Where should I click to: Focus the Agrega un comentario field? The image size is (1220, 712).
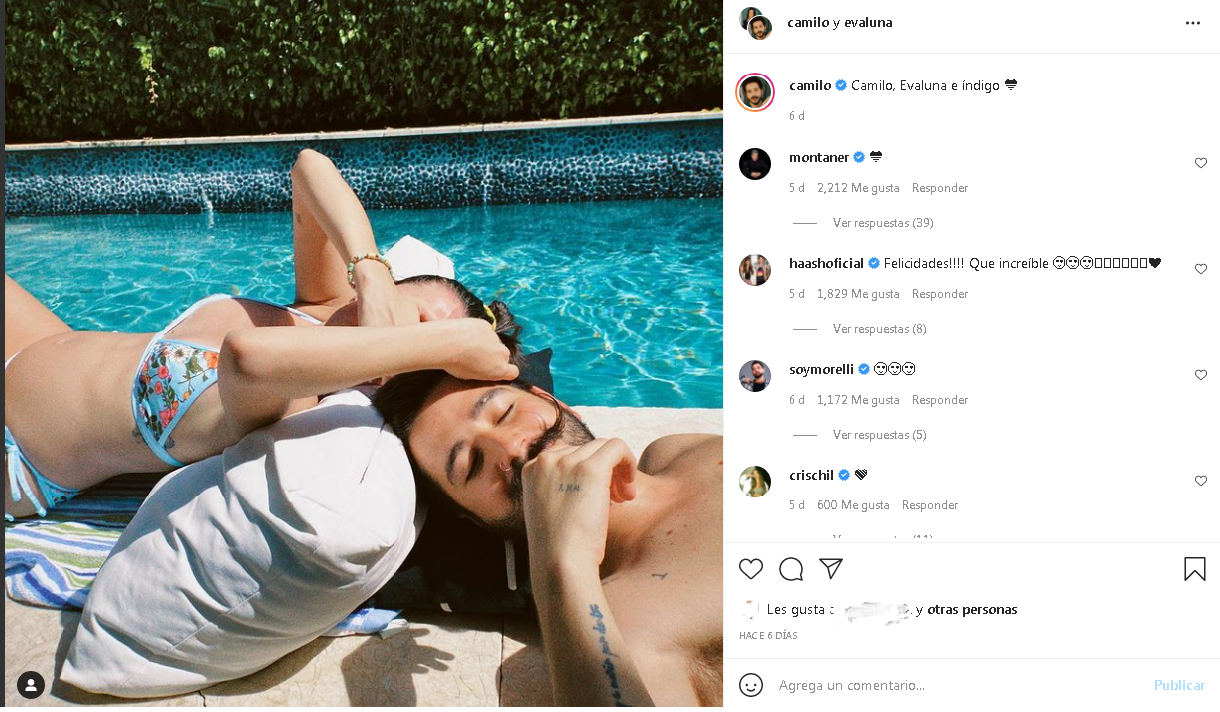point(960,685)
